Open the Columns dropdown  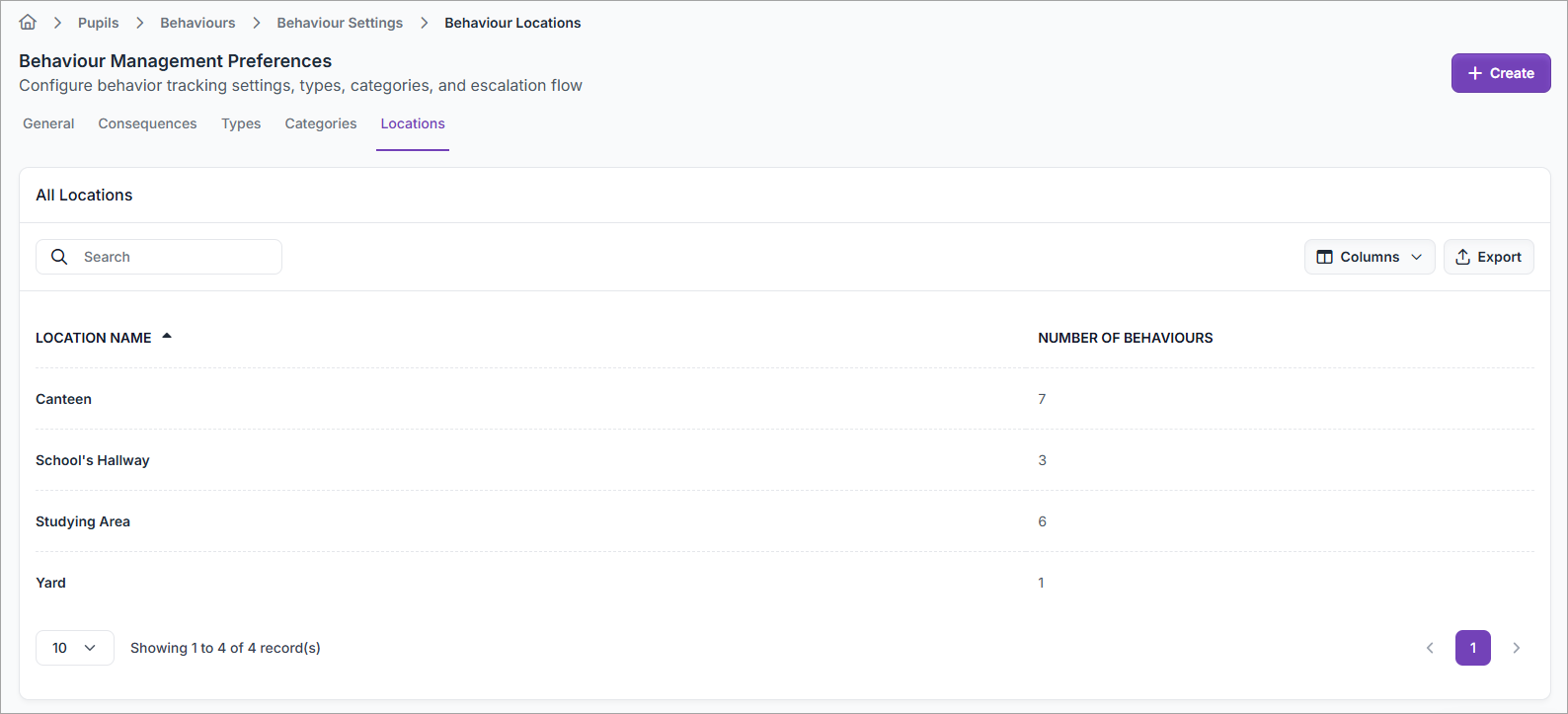click(x=1369, y=257)
